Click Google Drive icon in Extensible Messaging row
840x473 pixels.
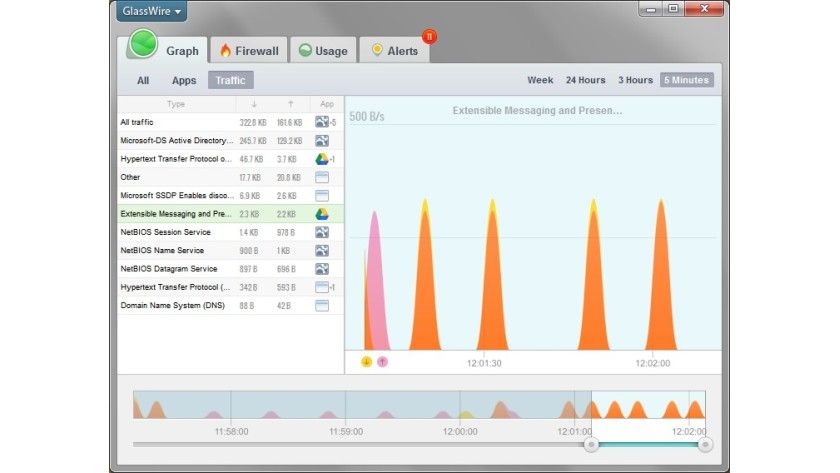[x=322, y=214]
